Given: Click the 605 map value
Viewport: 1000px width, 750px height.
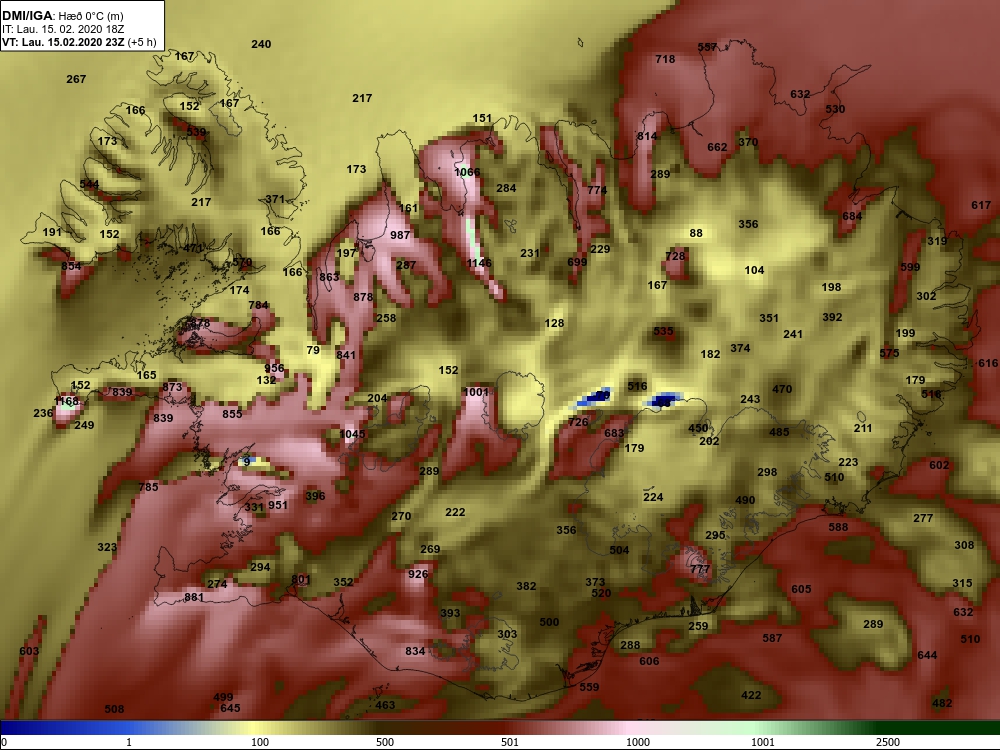Looking at the screenshot, I should pos(801,589).
